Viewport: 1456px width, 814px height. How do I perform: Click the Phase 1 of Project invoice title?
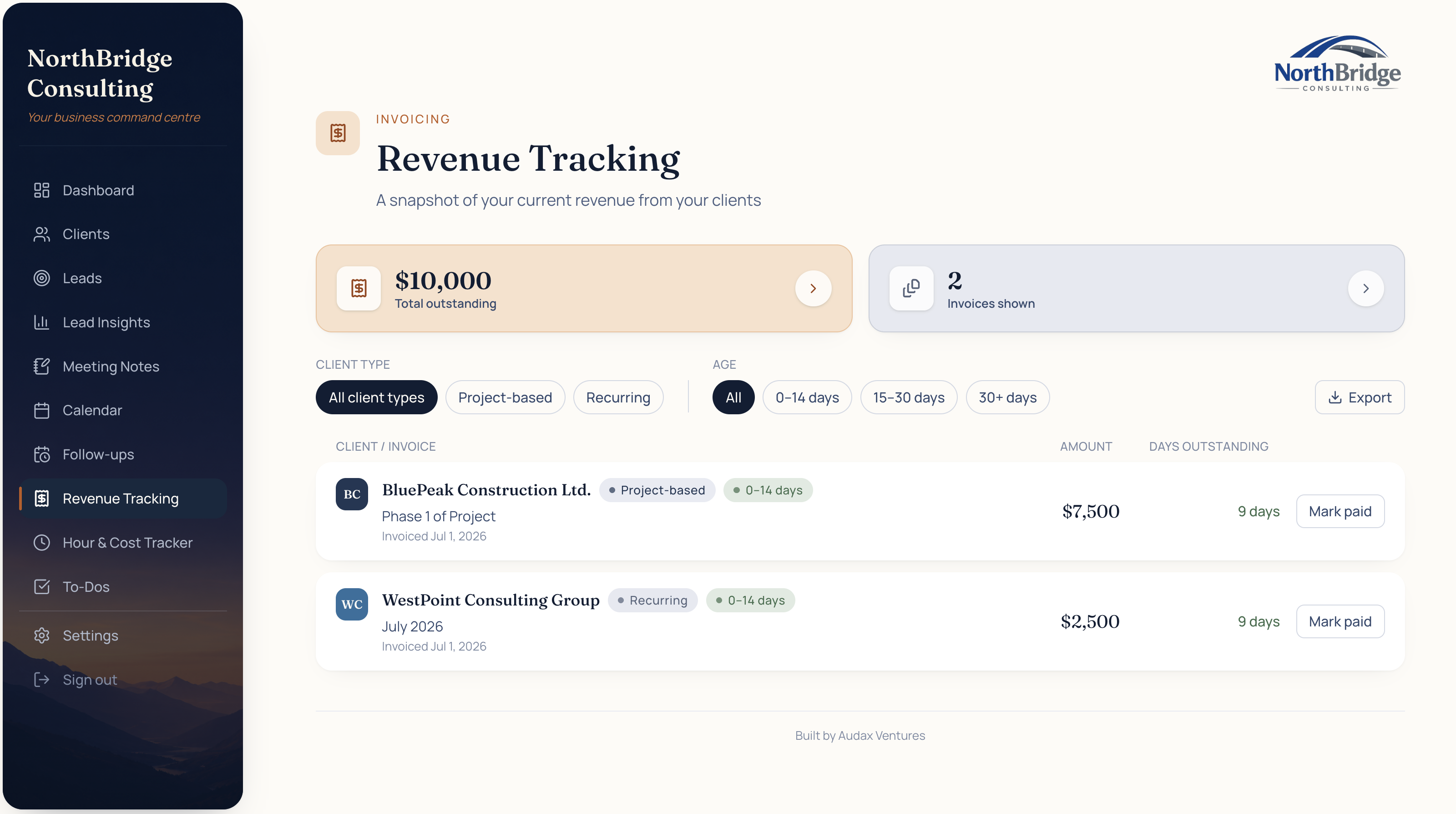click(x=439, y=516)
